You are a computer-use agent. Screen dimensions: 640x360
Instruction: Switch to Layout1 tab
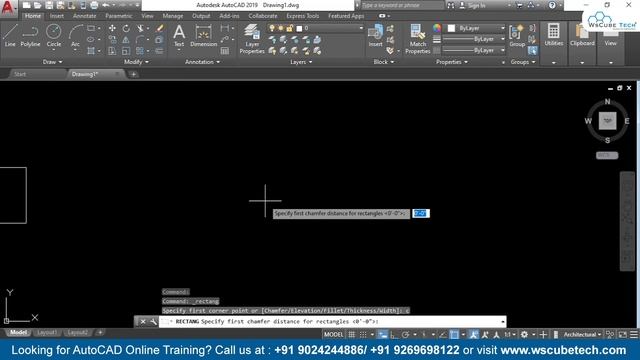tap(47, 333)
